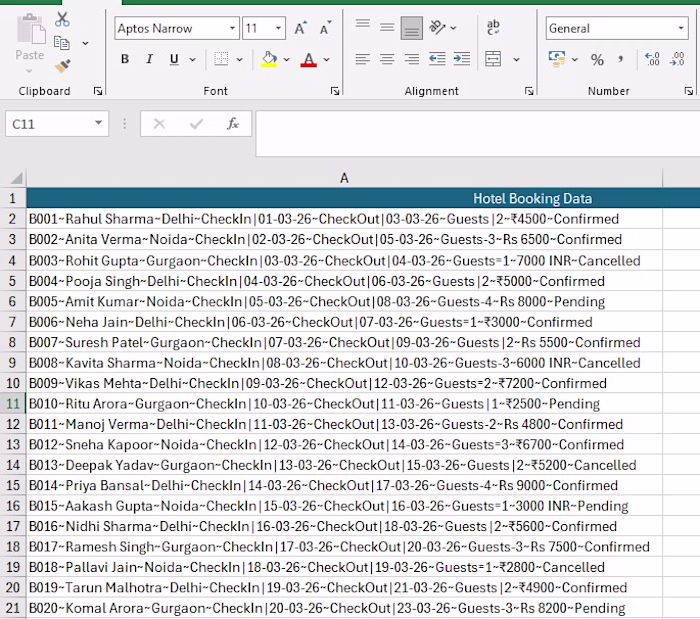Click the Copy icon
This screenshot has height=619, width=700.
pos(62,43)
